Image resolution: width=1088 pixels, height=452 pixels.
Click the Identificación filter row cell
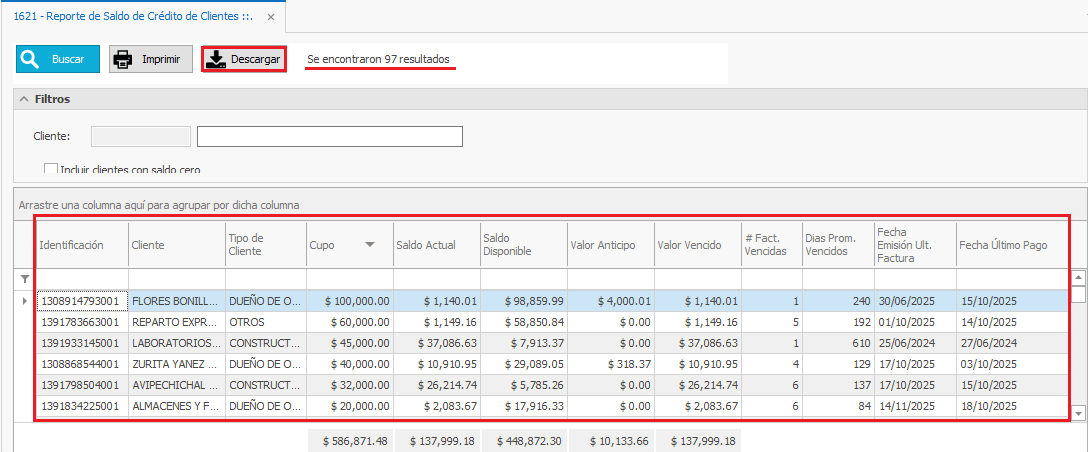tap(81, 279)
